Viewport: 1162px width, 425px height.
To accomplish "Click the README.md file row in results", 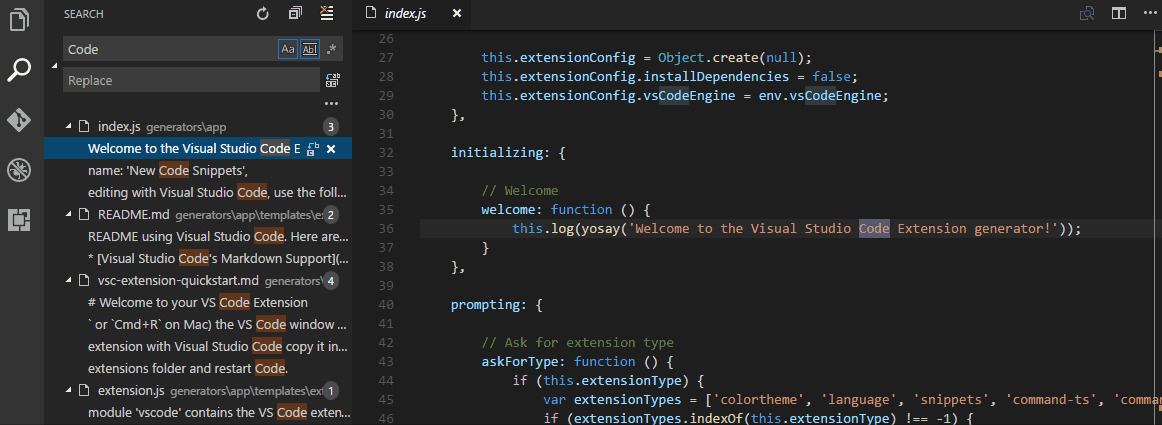I will 198,214.
